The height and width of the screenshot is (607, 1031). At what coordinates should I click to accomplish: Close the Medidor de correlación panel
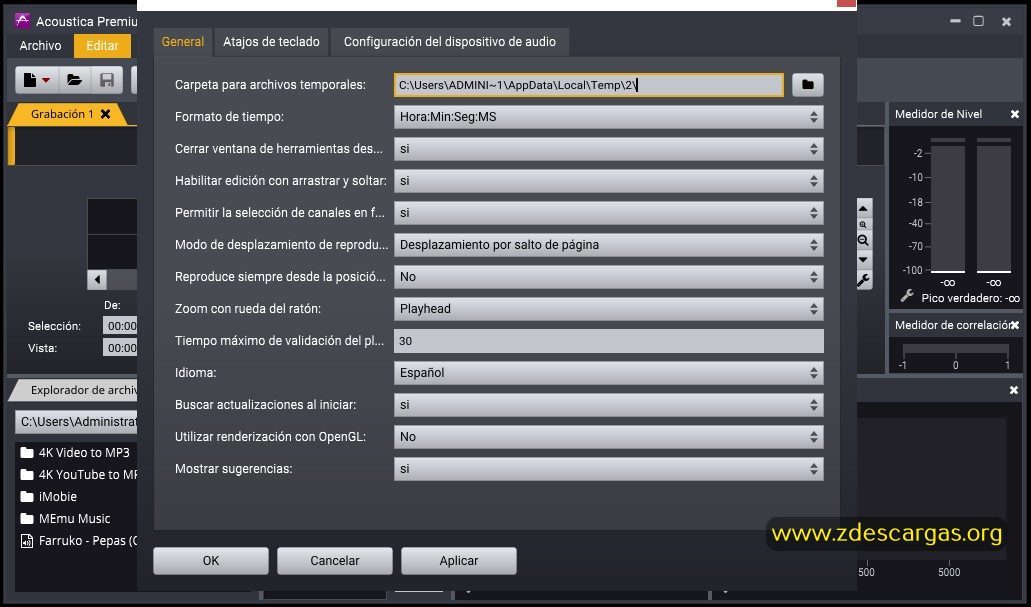(1015, 325)
